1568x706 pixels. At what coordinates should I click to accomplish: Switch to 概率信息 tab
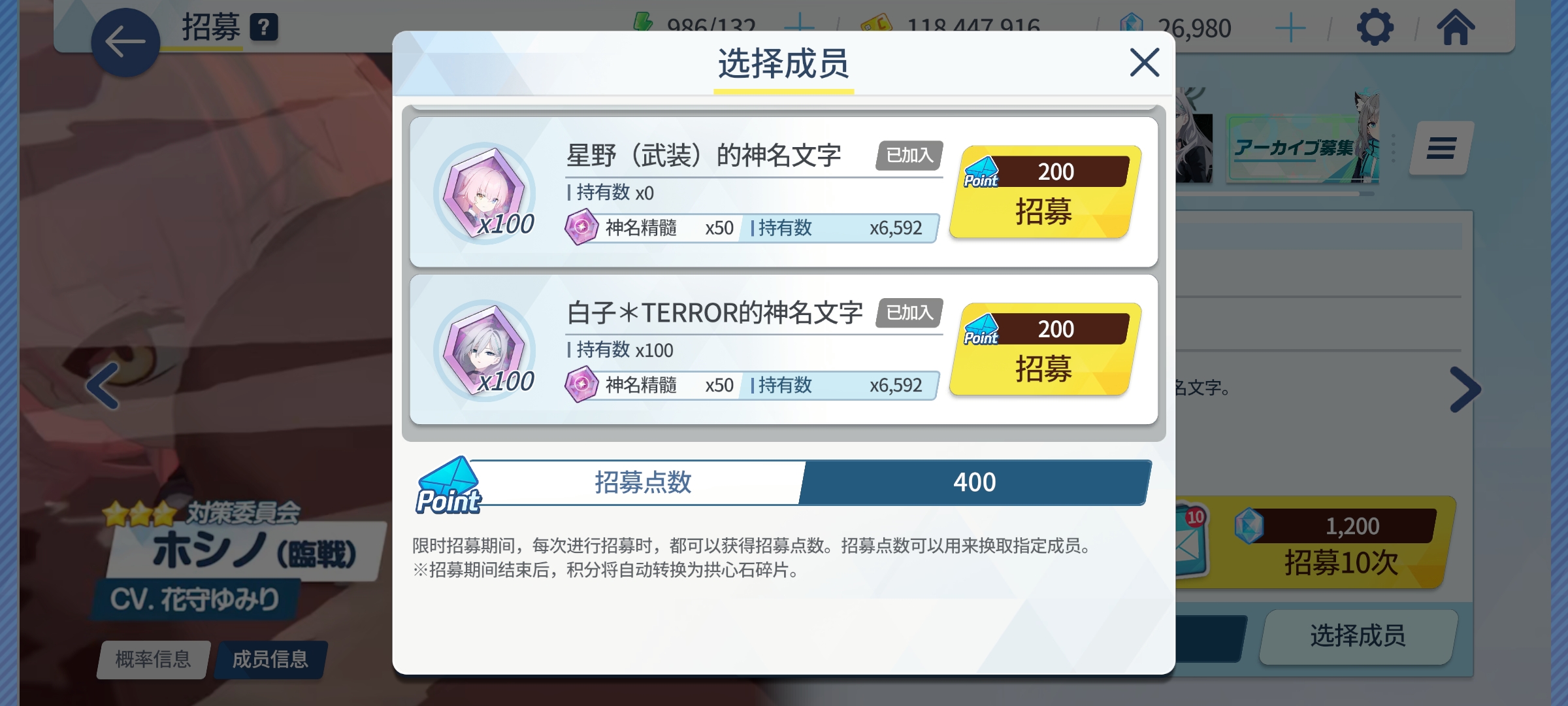click(x=154, y=659)
